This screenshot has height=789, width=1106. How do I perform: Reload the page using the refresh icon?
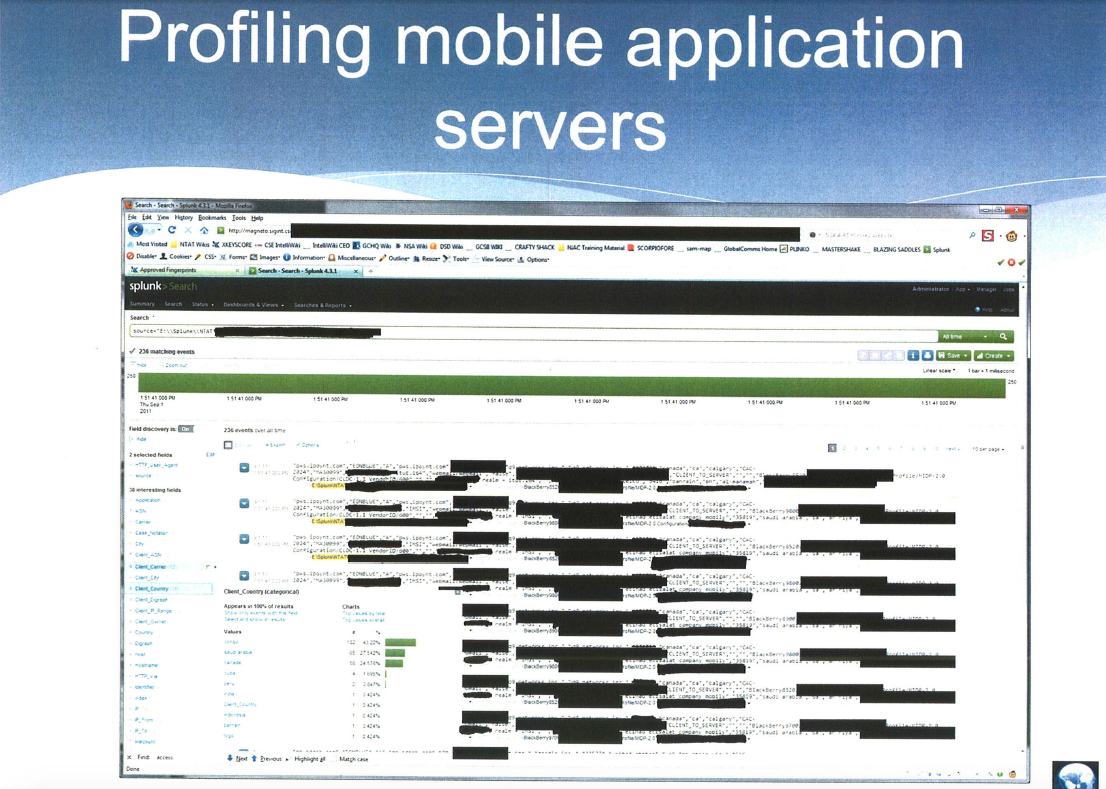173,230
